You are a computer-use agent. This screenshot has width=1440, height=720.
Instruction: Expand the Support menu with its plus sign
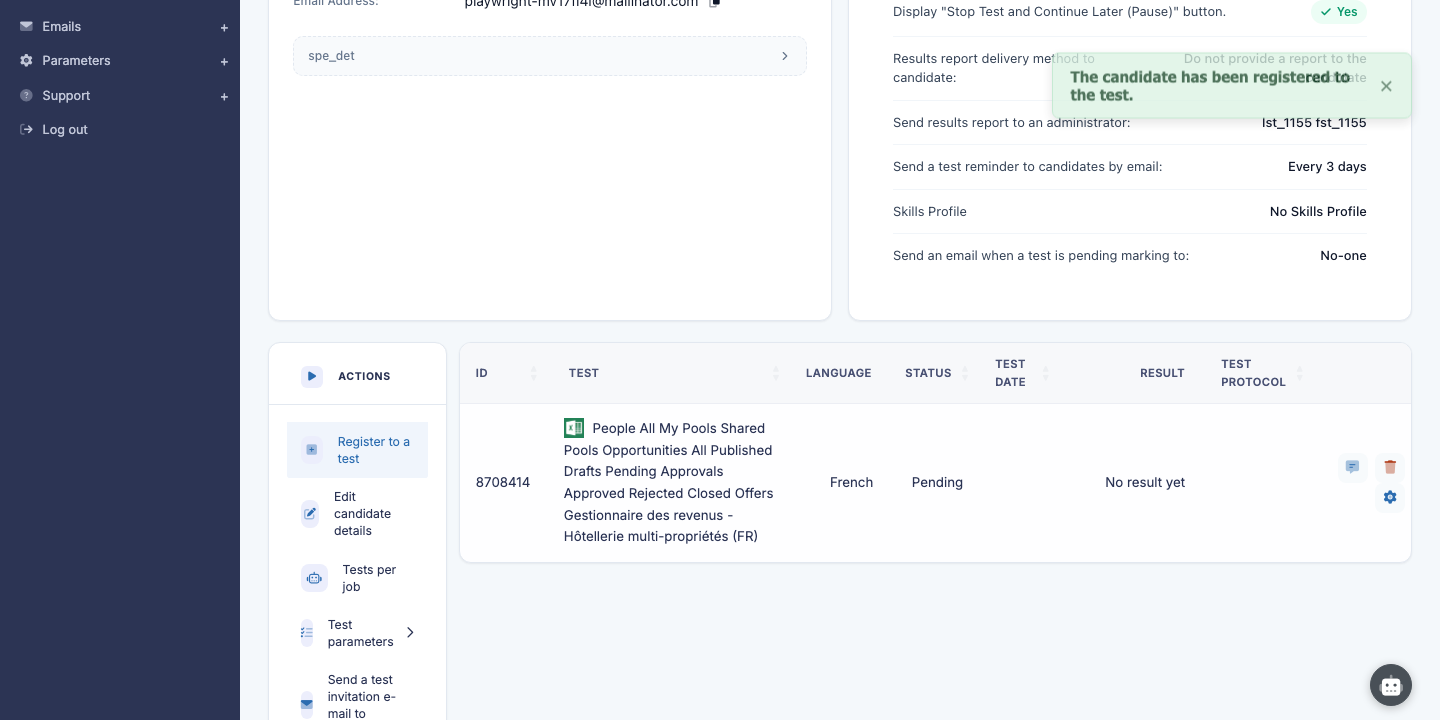[x=224, y=97]
